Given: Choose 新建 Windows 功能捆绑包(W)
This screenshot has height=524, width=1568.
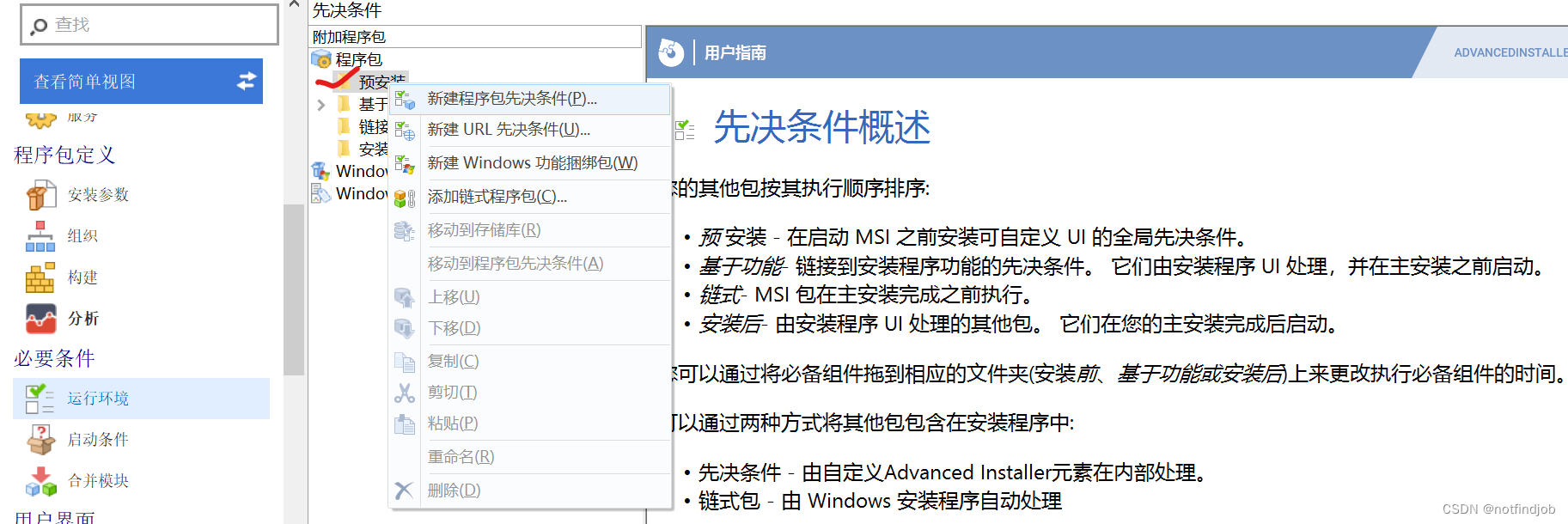Looking at the screenshot, I should [530, 162].
